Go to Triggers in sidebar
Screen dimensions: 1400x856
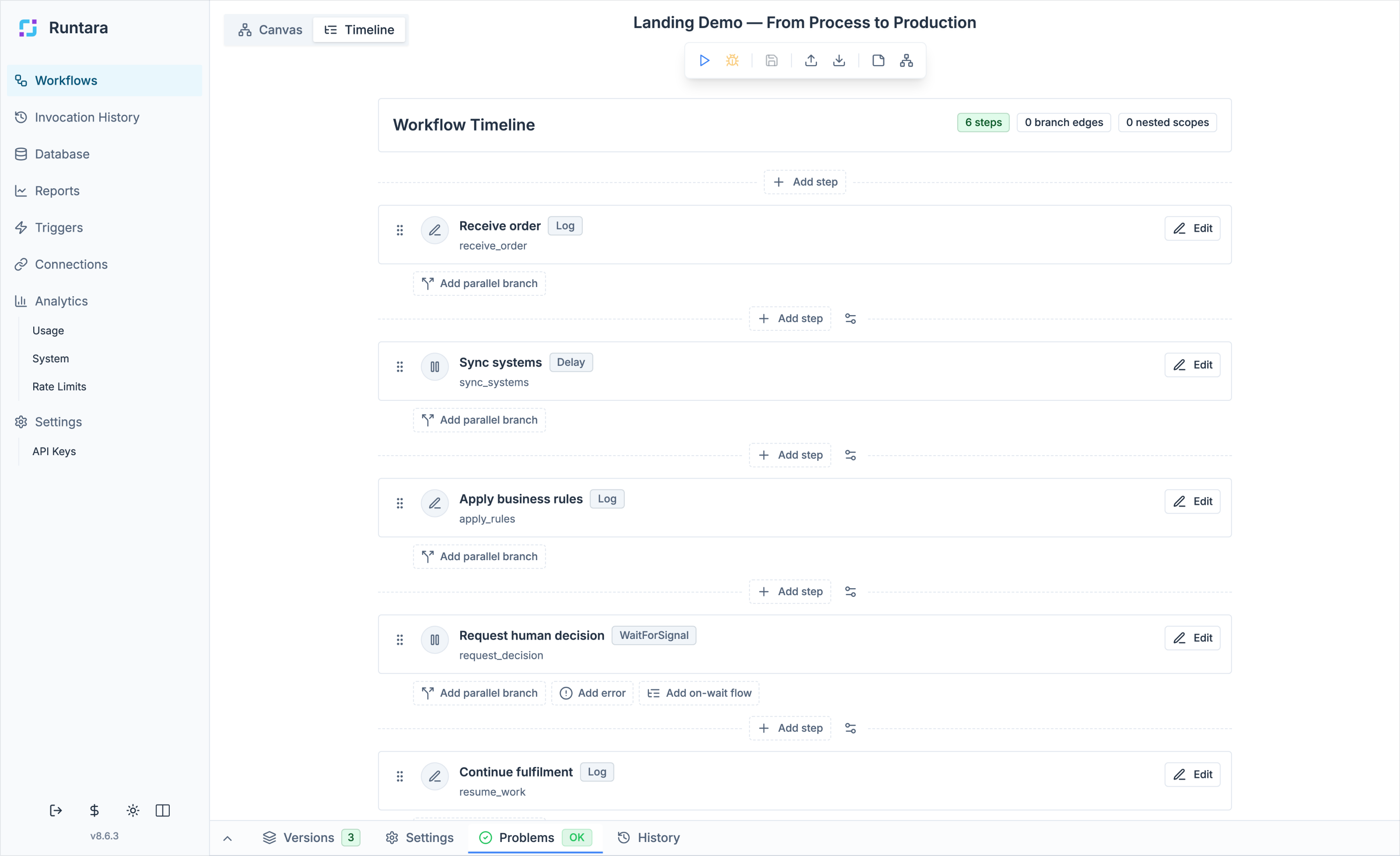click(105, 228)
